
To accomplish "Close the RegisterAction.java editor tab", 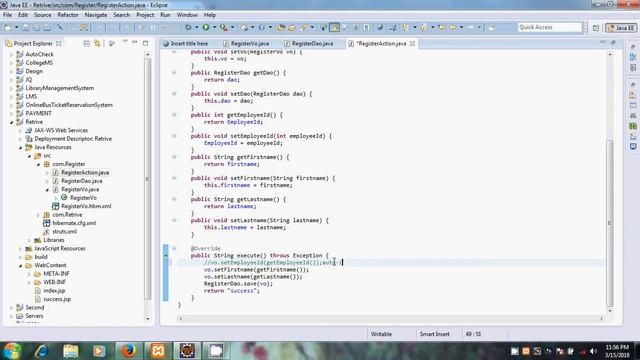I will point(412,43).
